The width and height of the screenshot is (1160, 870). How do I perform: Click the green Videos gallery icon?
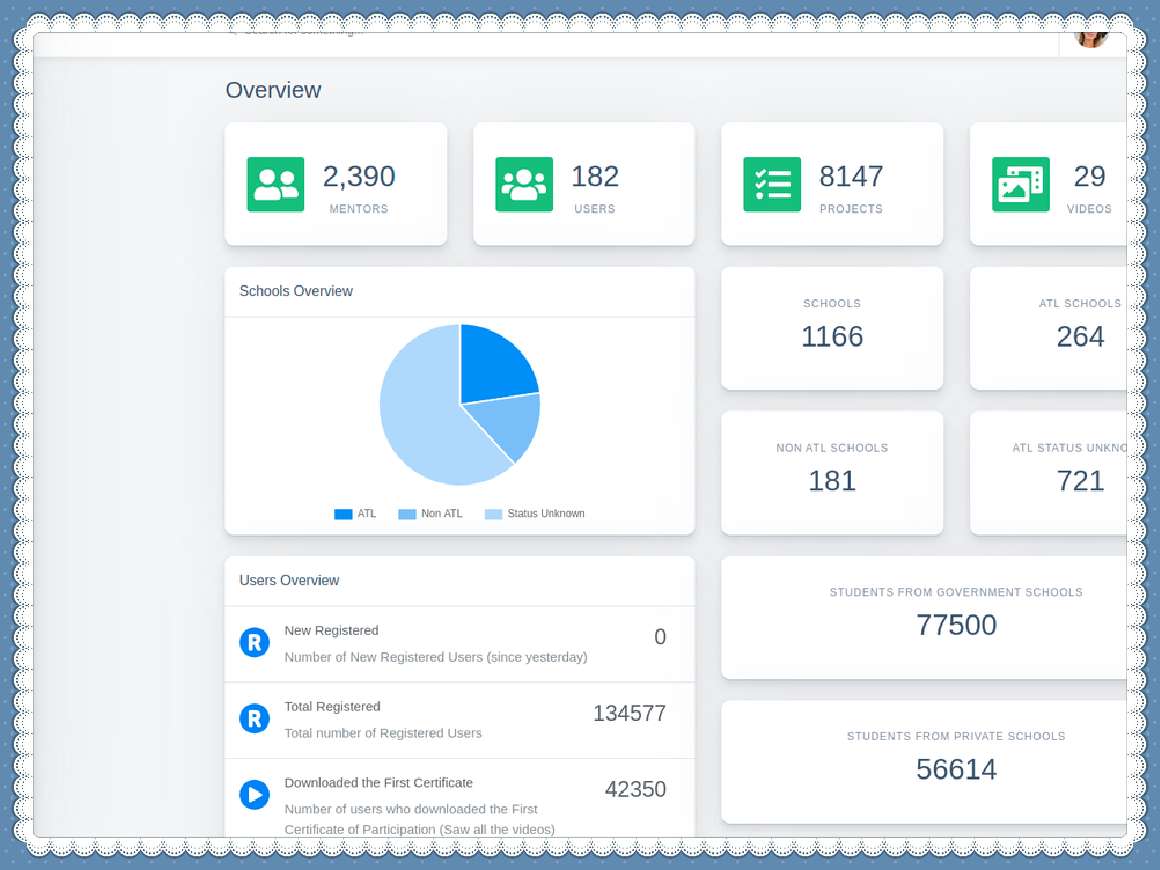point(1020,184)
